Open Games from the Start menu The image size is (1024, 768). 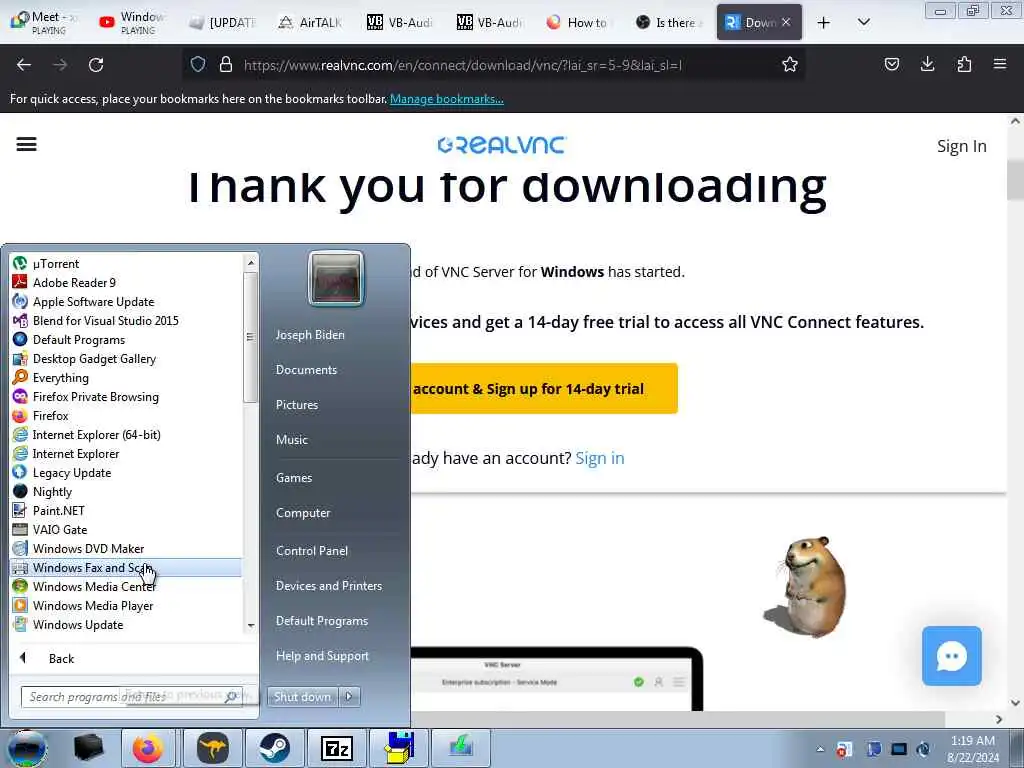[294, 477]
